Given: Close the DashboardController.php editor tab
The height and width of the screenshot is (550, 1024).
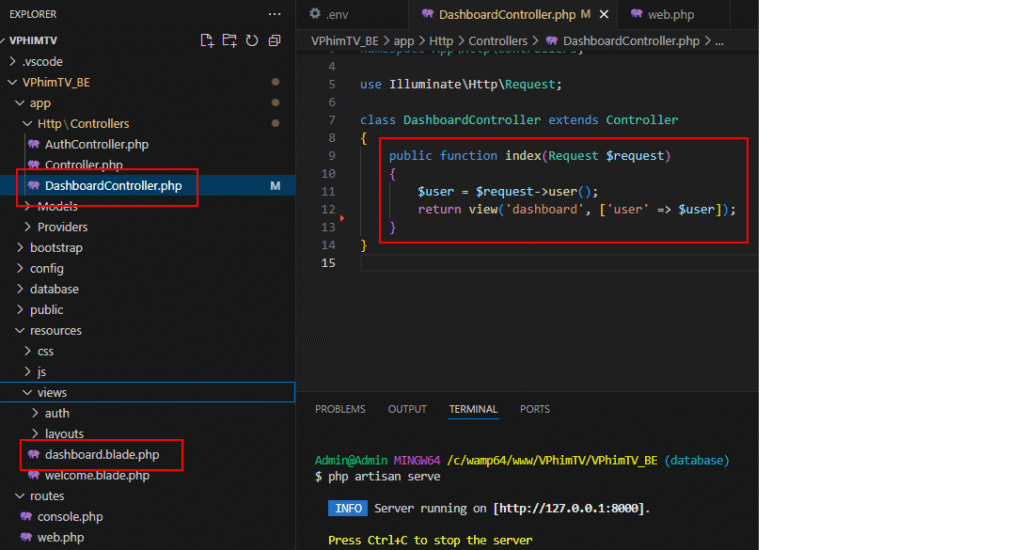Looking at the screenshot, I should [x=604, y=14].
